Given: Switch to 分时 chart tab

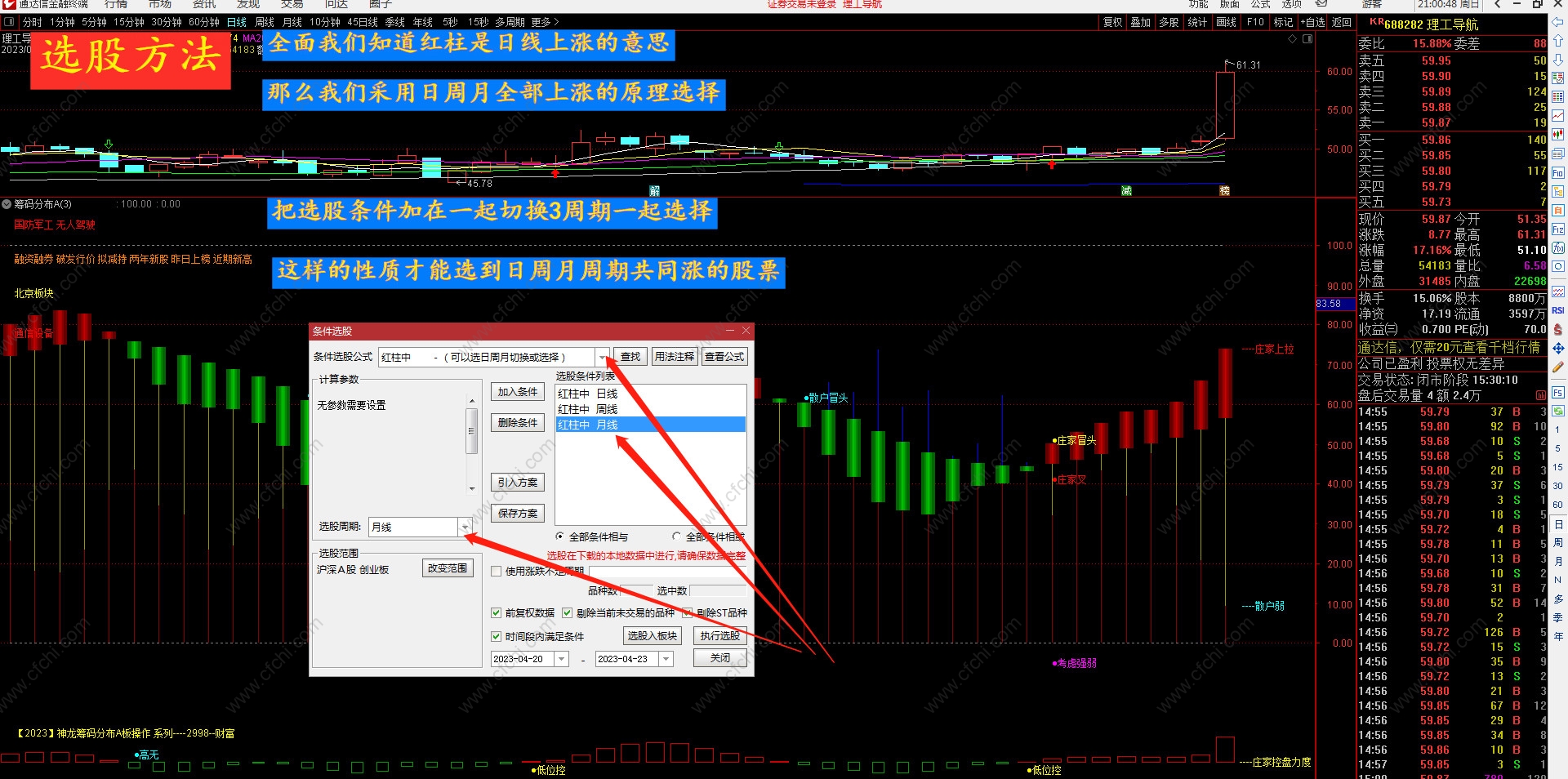Looking at the screenshot, I should click(x=32, y=22).
